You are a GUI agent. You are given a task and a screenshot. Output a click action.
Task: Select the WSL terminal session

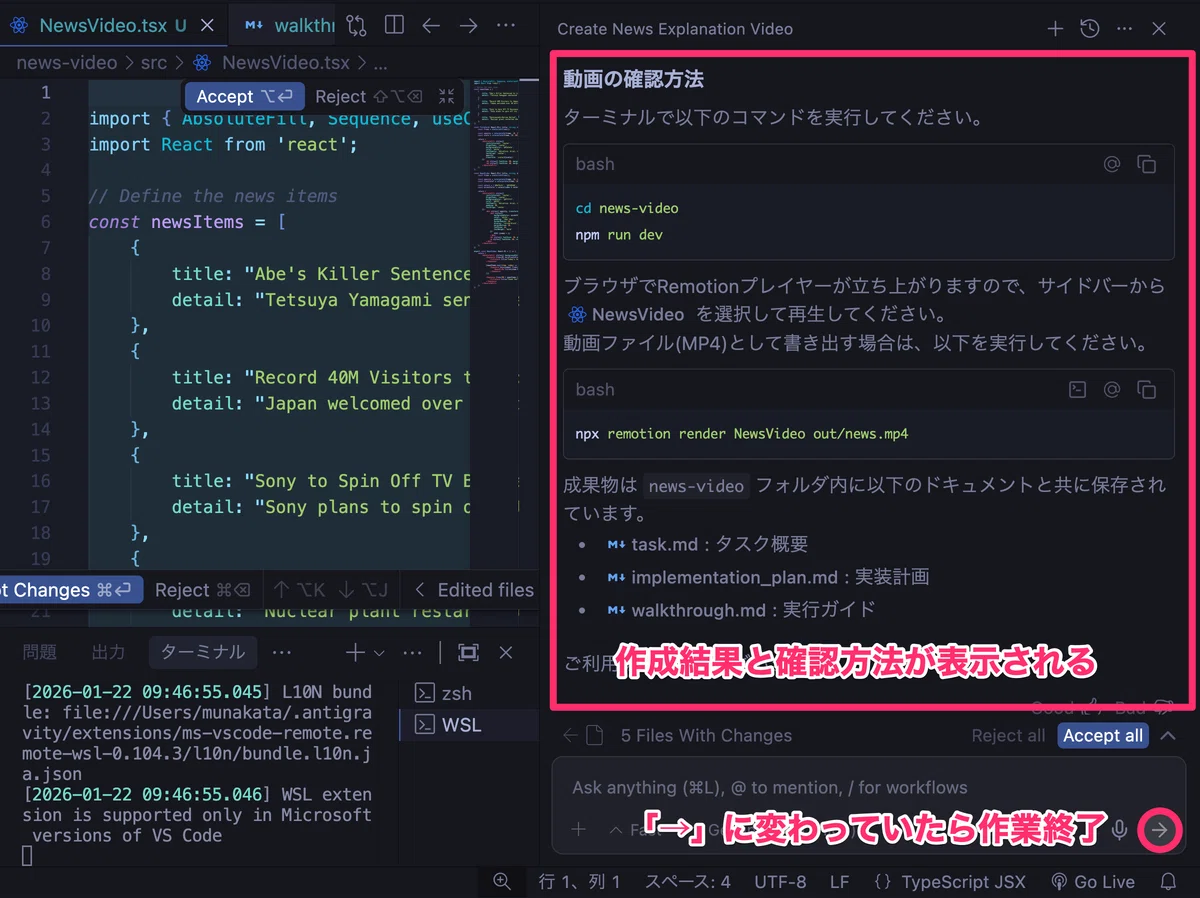[x=468, y=725]
